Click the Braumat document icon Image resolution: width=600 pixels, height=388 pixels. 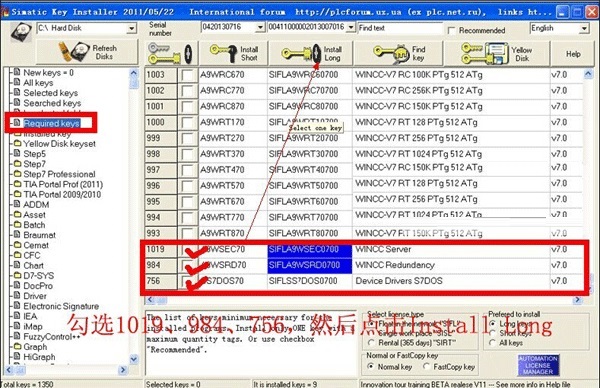click(x=17, y=235)
